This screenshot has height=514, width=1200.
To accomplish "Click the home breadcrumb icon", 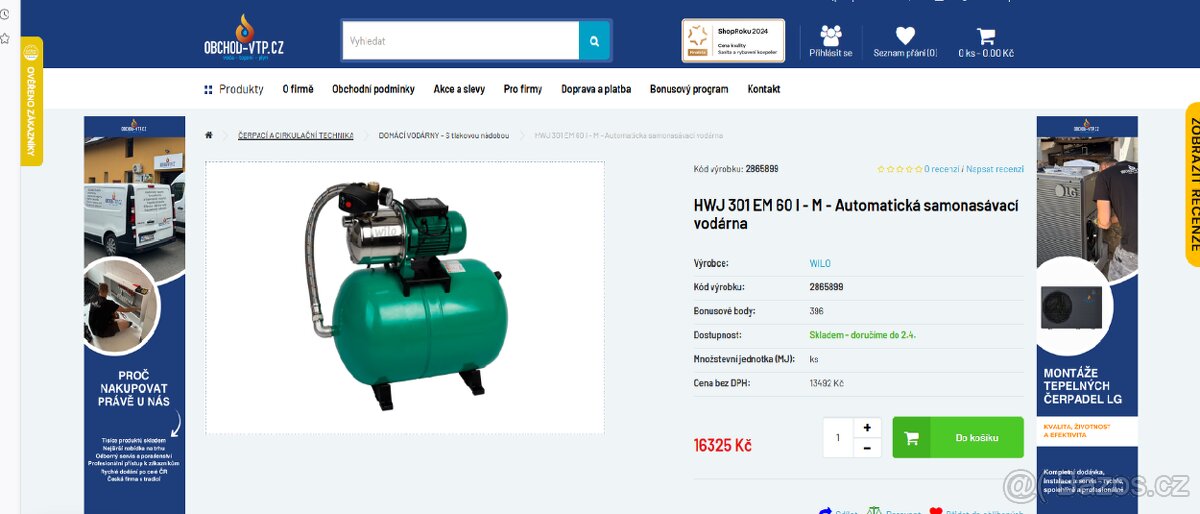I will tap(209, 135).
